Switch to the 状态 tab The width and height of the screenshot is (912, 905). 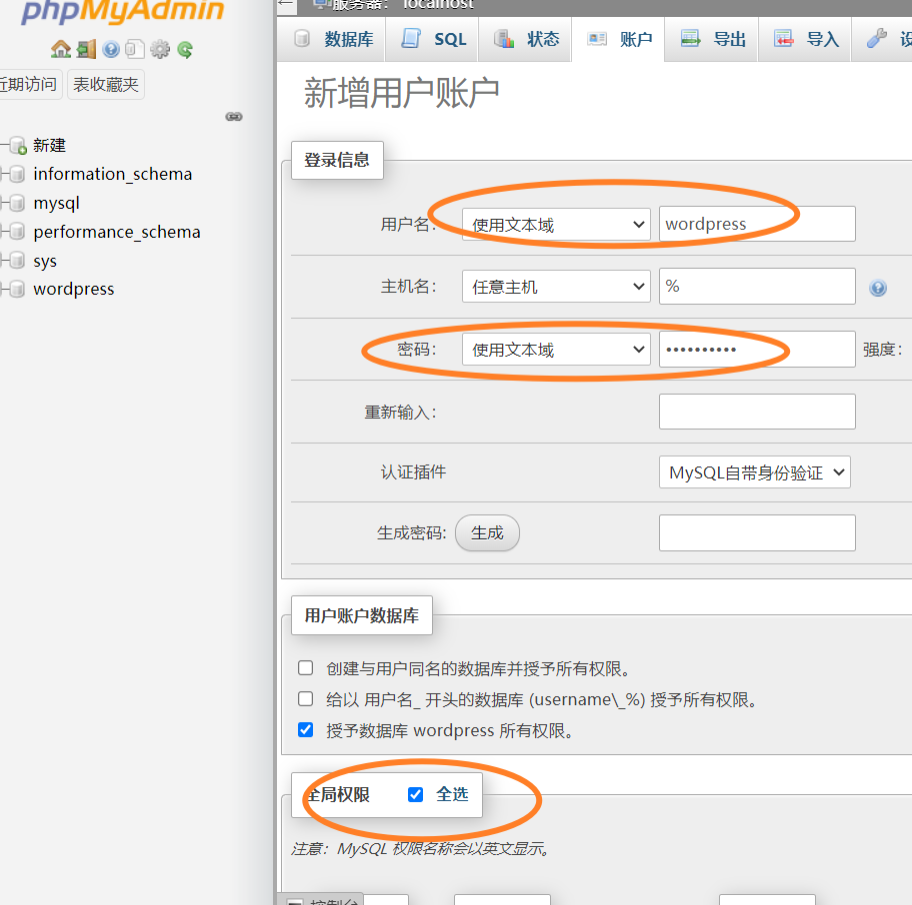pos(525,40)
